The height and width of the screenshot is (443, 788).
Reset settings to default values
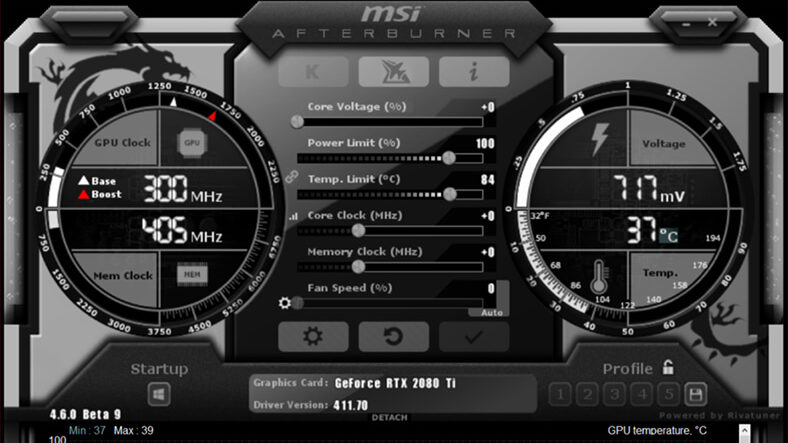[x=393, y=336]
